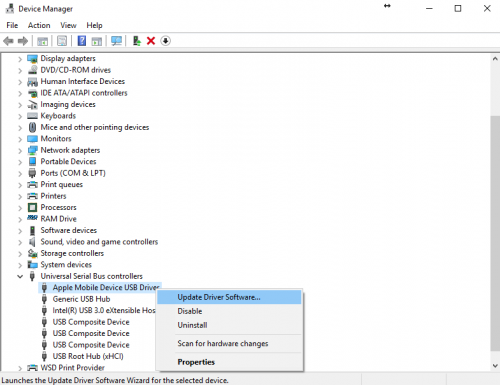Screen dimensions: 500x385
Task: Click the mouse icon for Mice and other pointing devices
Action: (32, 127)
